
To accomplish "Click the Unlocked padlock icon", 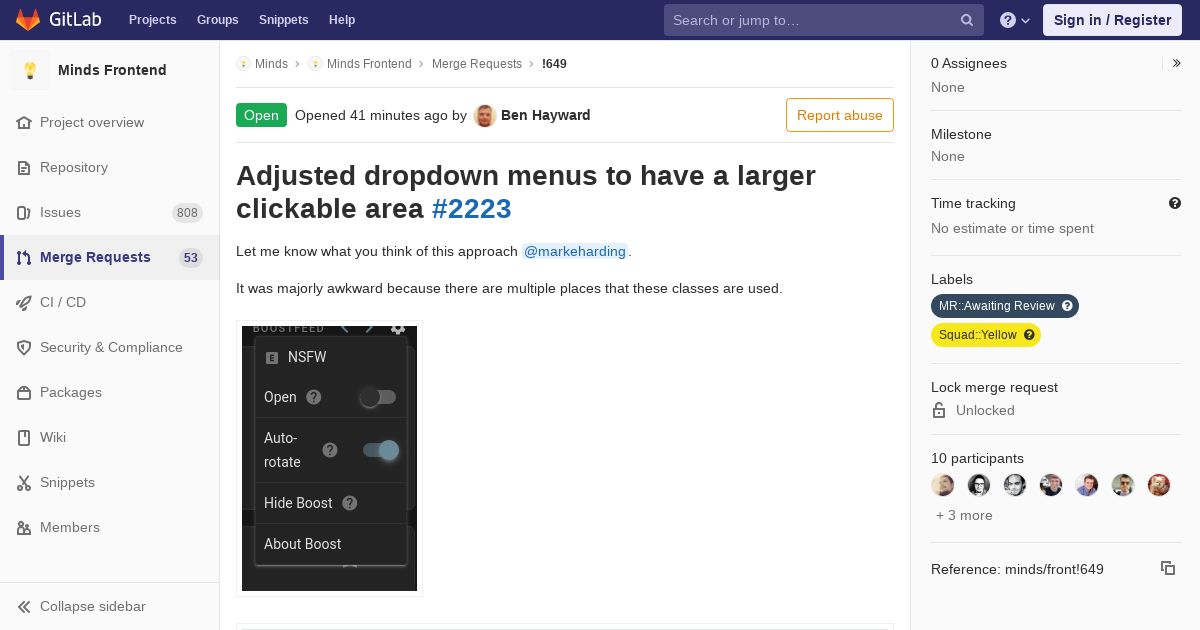I will [939, 410].
